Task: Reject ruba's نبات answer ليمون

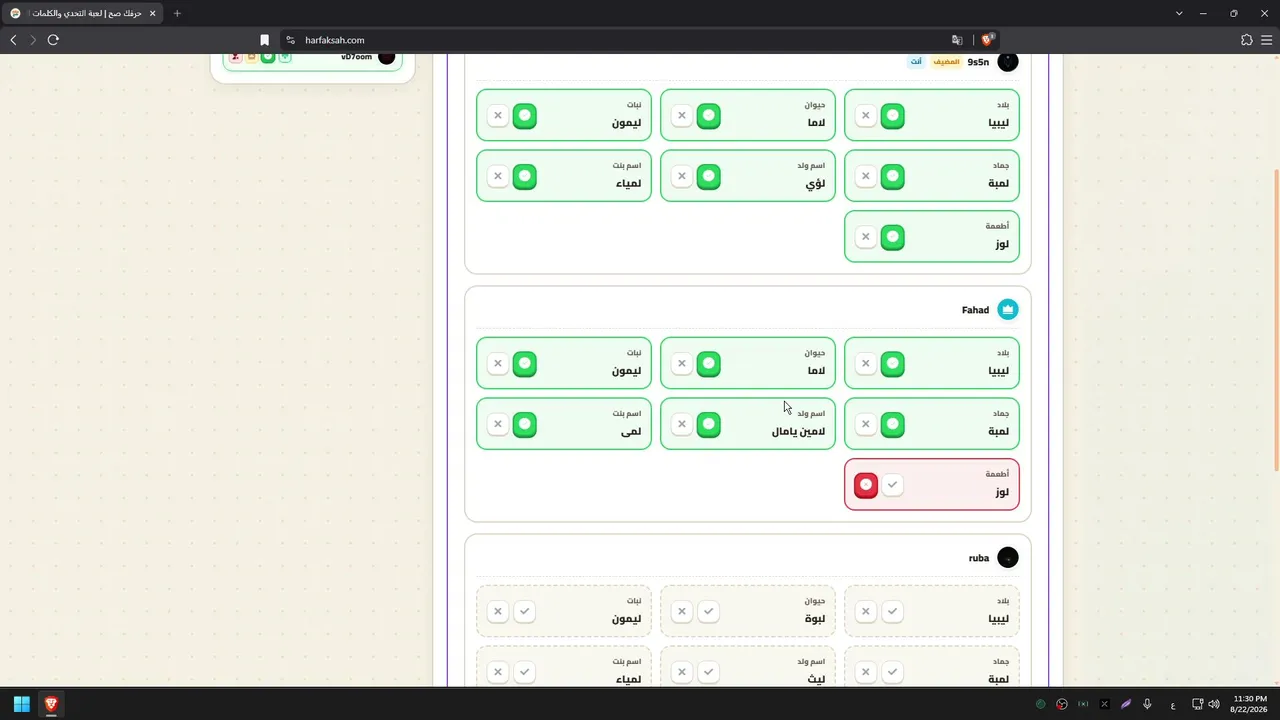Action: [x=498, y=612]
